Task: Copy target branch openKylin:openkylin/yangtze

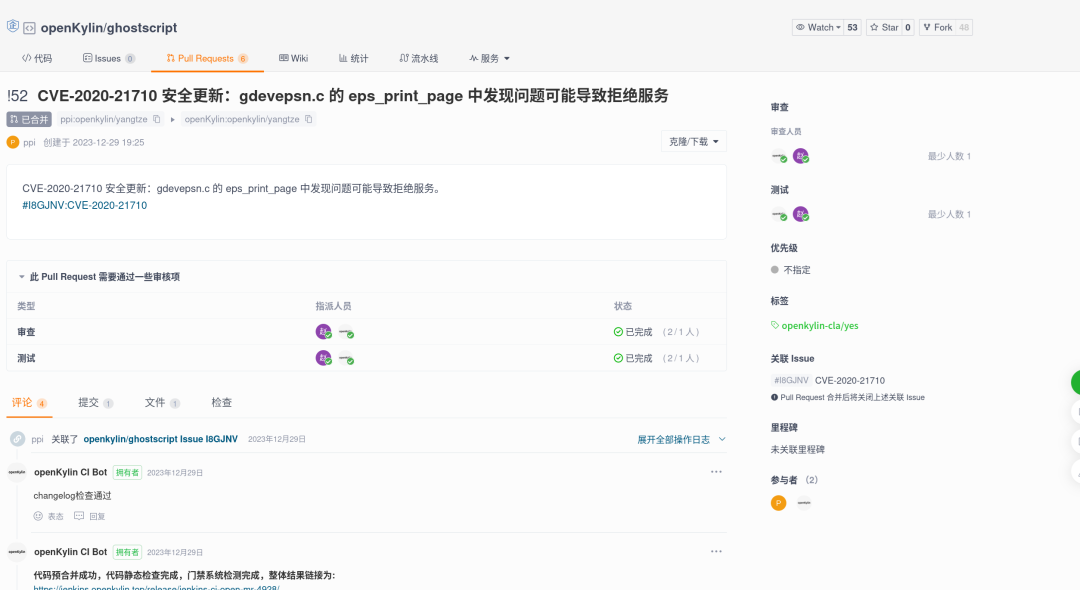Action: tap(309, 119)
